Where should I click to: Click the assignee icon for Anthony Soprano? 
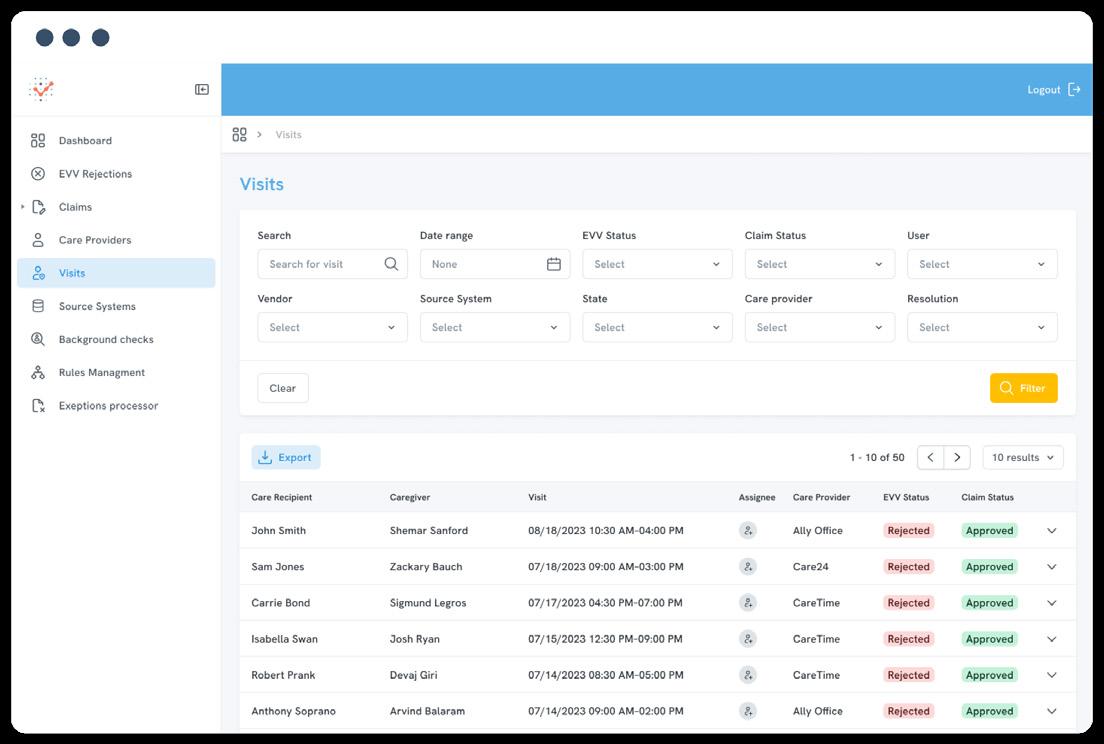(x=748, y=711)
